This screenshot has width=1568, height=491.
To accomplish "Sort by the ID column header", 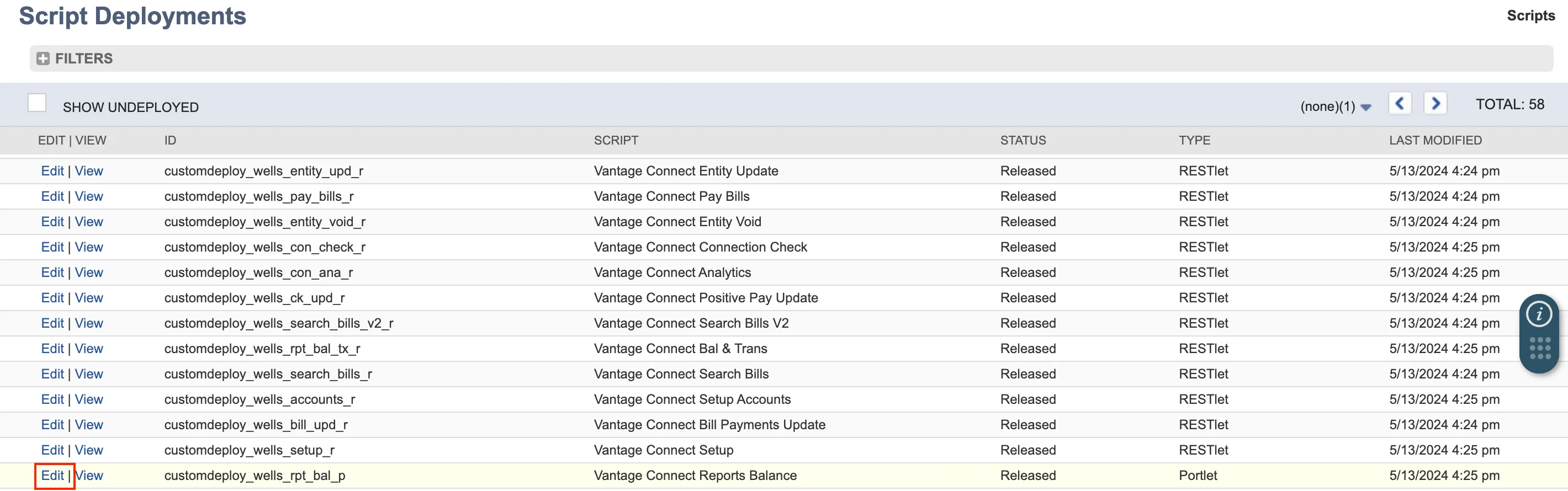I will pyautogui.click(x=170, y=141).
